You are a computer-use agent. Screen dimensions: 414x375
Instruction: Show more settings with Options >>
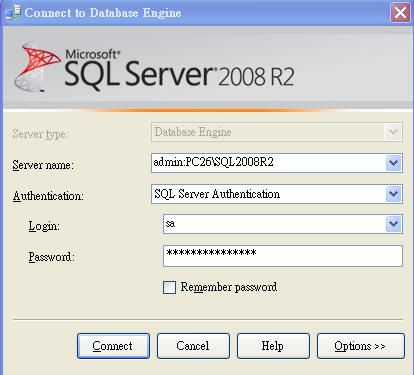pyautogui.click(x=361, y=346)
